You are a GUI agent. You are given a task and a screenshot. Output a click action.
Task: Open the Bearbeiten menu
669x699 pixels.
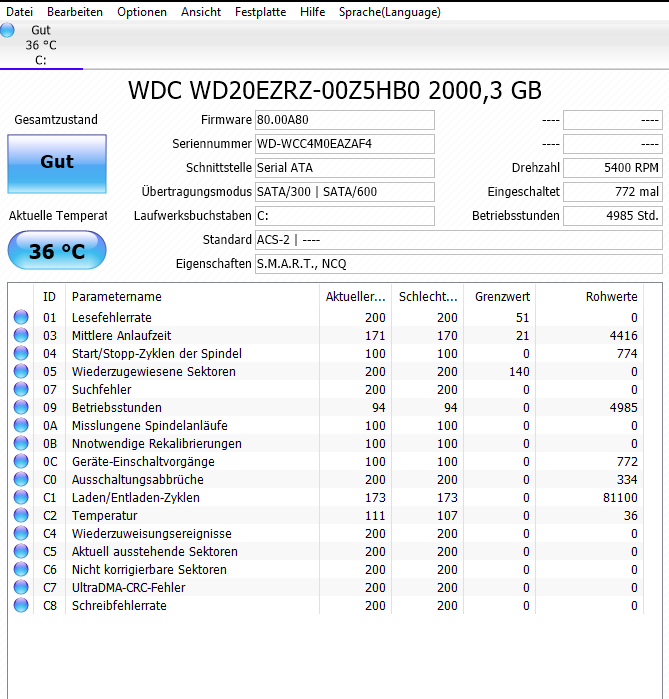75,12
